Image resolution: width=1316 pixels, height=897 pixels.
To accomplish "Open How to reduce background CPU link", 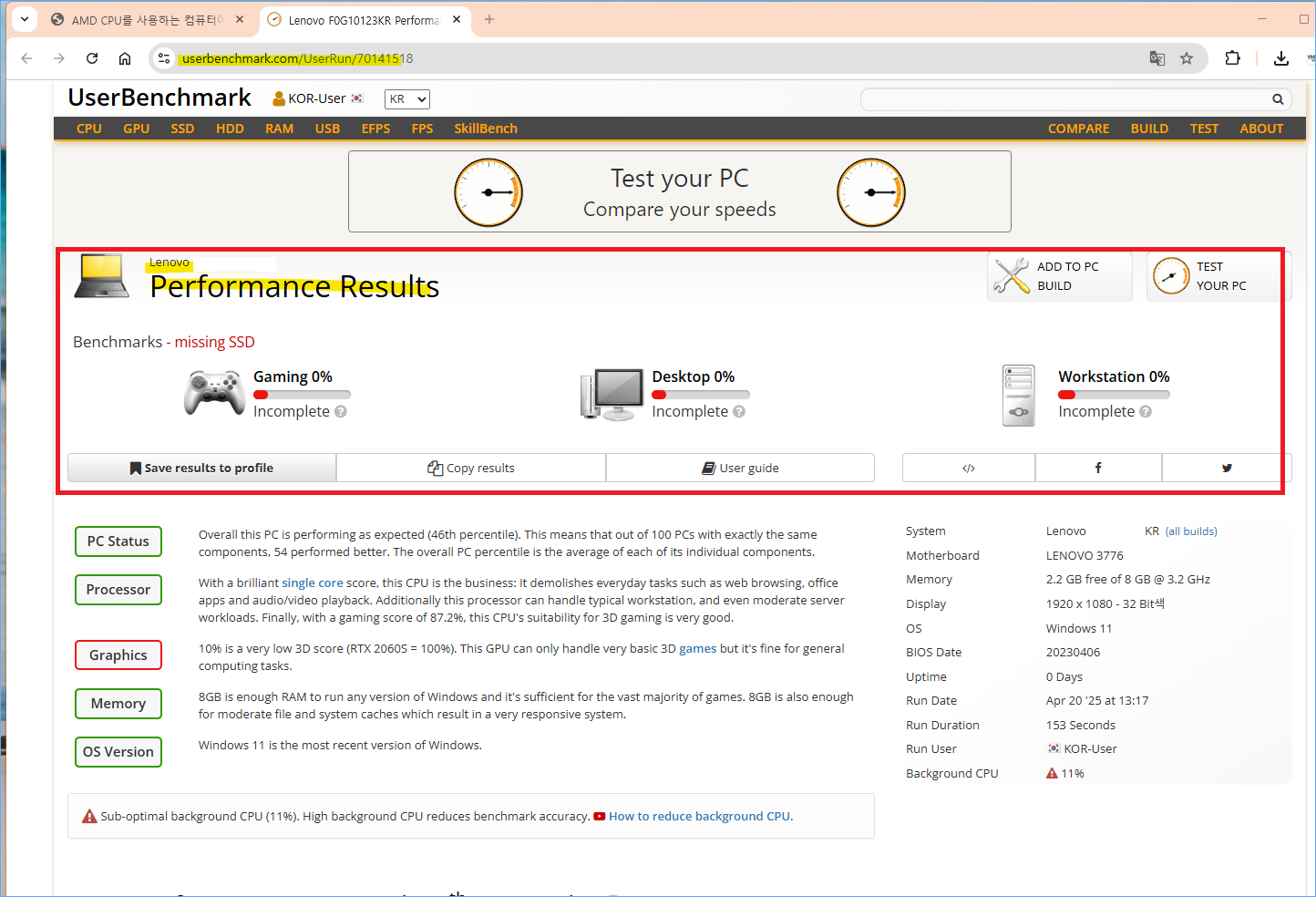I will click(699, 817).
